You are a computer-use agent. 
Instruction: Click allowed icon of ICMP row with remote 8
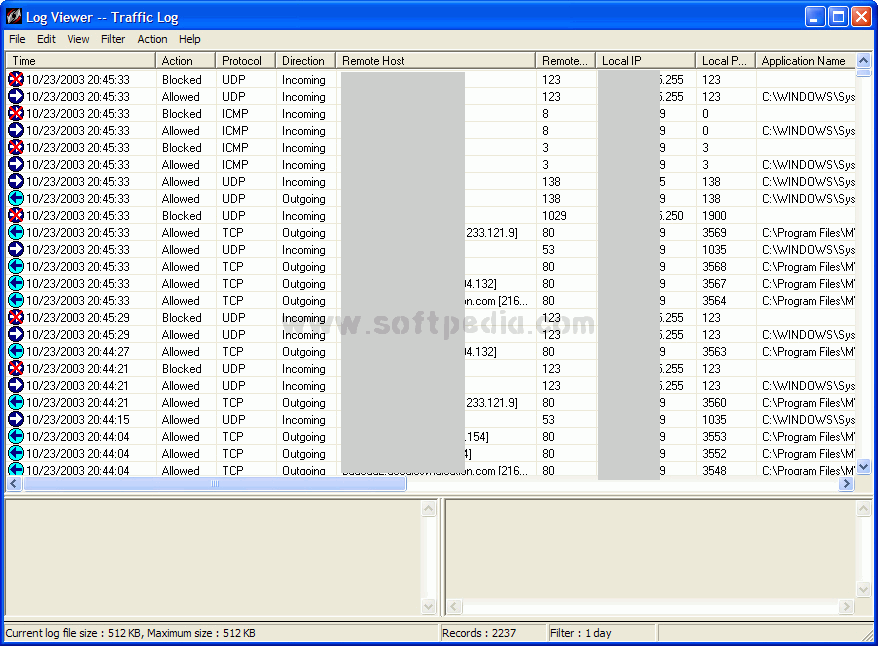tap(16, 130)
